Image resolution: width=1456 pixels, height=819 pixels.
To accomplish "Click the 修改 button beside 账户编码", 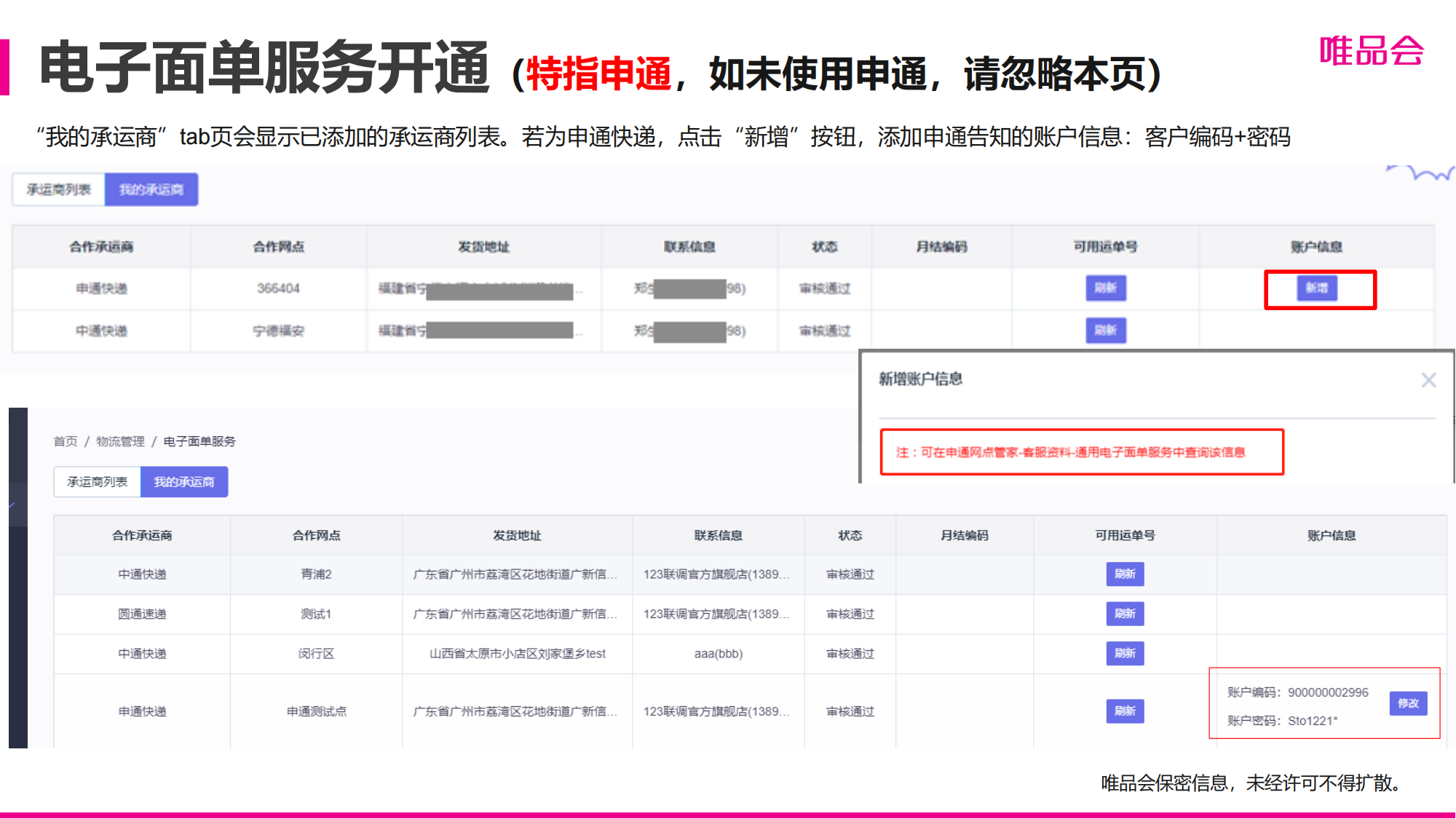I will pyautogui.click(x=1408, y=703).
